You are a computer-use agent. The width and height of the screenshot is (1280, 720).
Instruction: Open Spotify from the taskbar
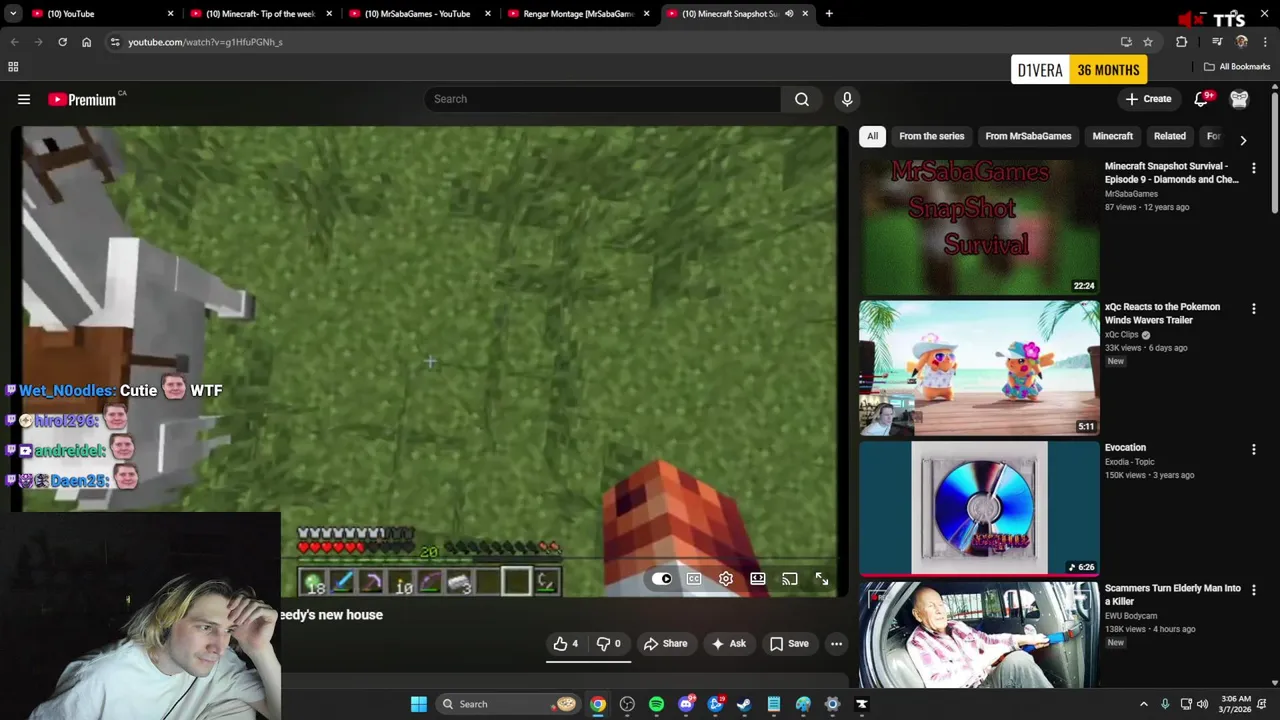(x=656, y=704)
